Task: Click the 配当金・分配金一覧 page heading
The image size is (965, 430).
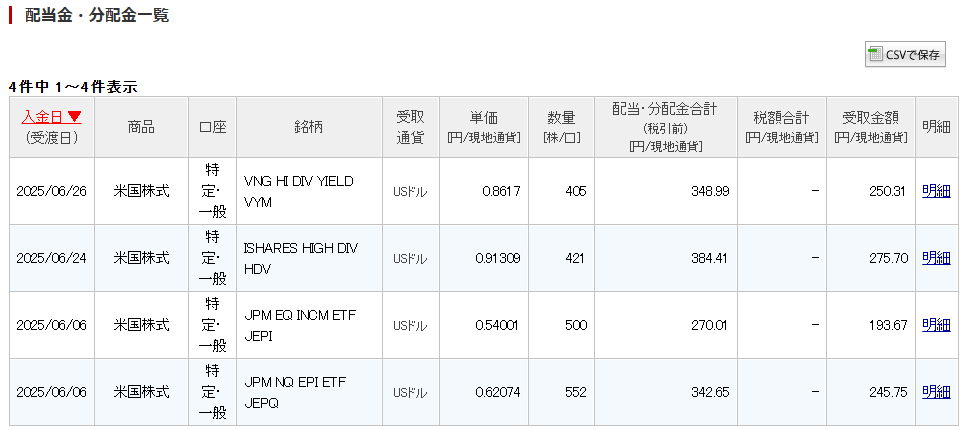Action: pos(97,15)
